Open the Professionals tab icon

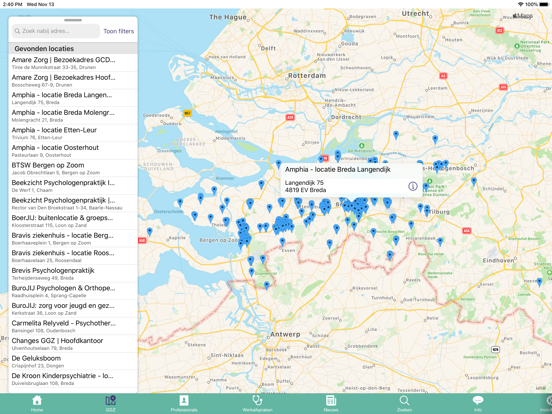[x=184, y=400]
